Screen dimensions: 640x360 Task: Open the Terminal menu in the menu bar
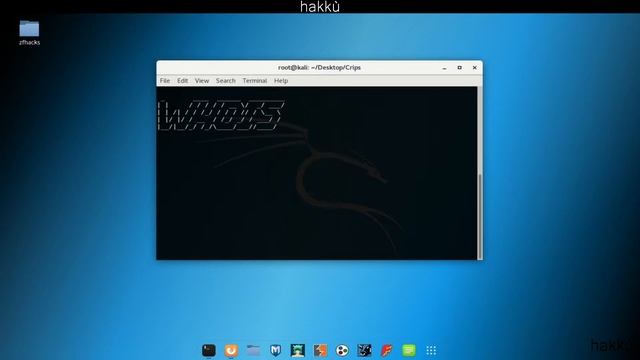255,81
